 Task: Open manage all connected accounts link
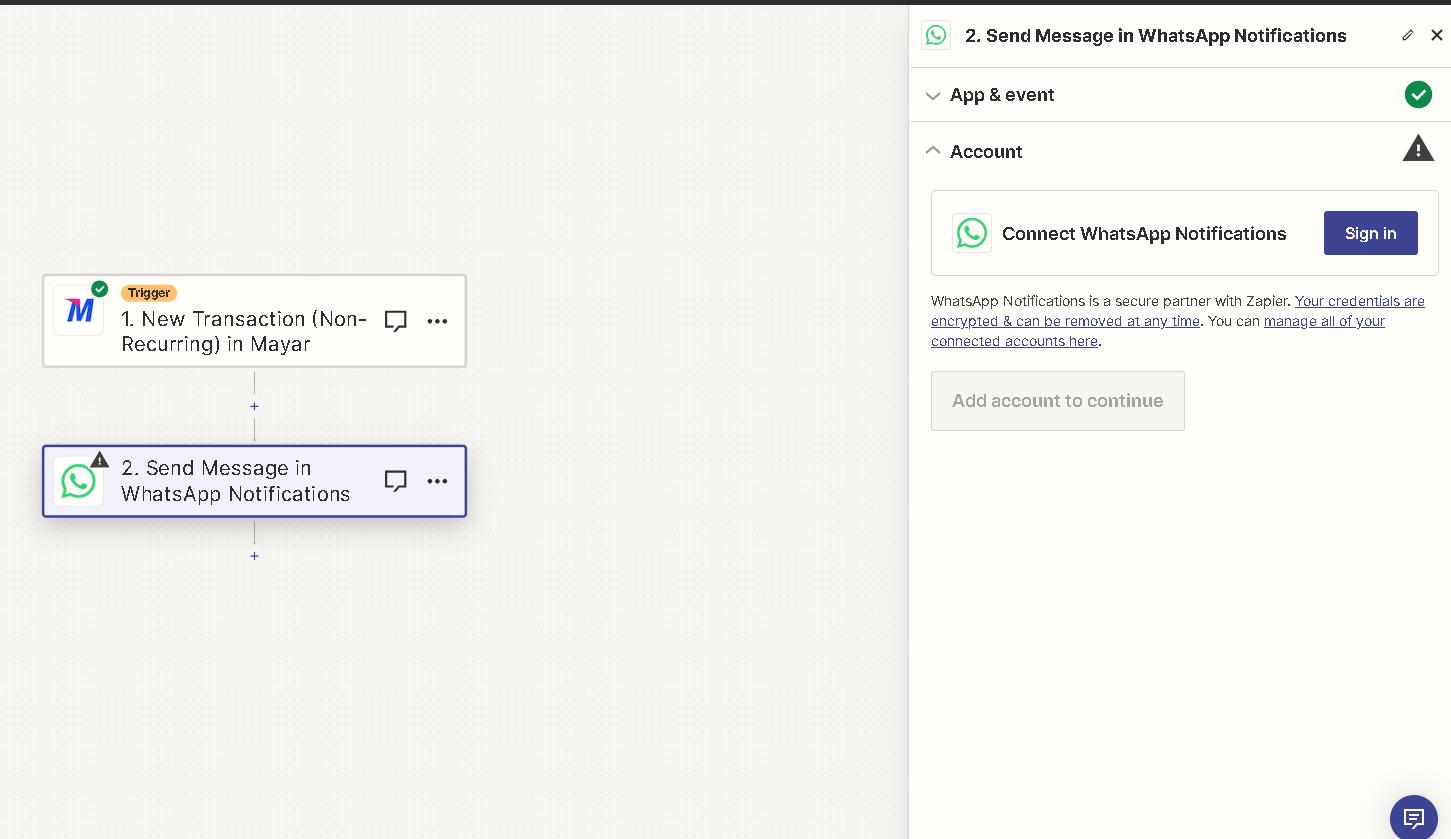pyautogui.click(x=1158, y=331)
